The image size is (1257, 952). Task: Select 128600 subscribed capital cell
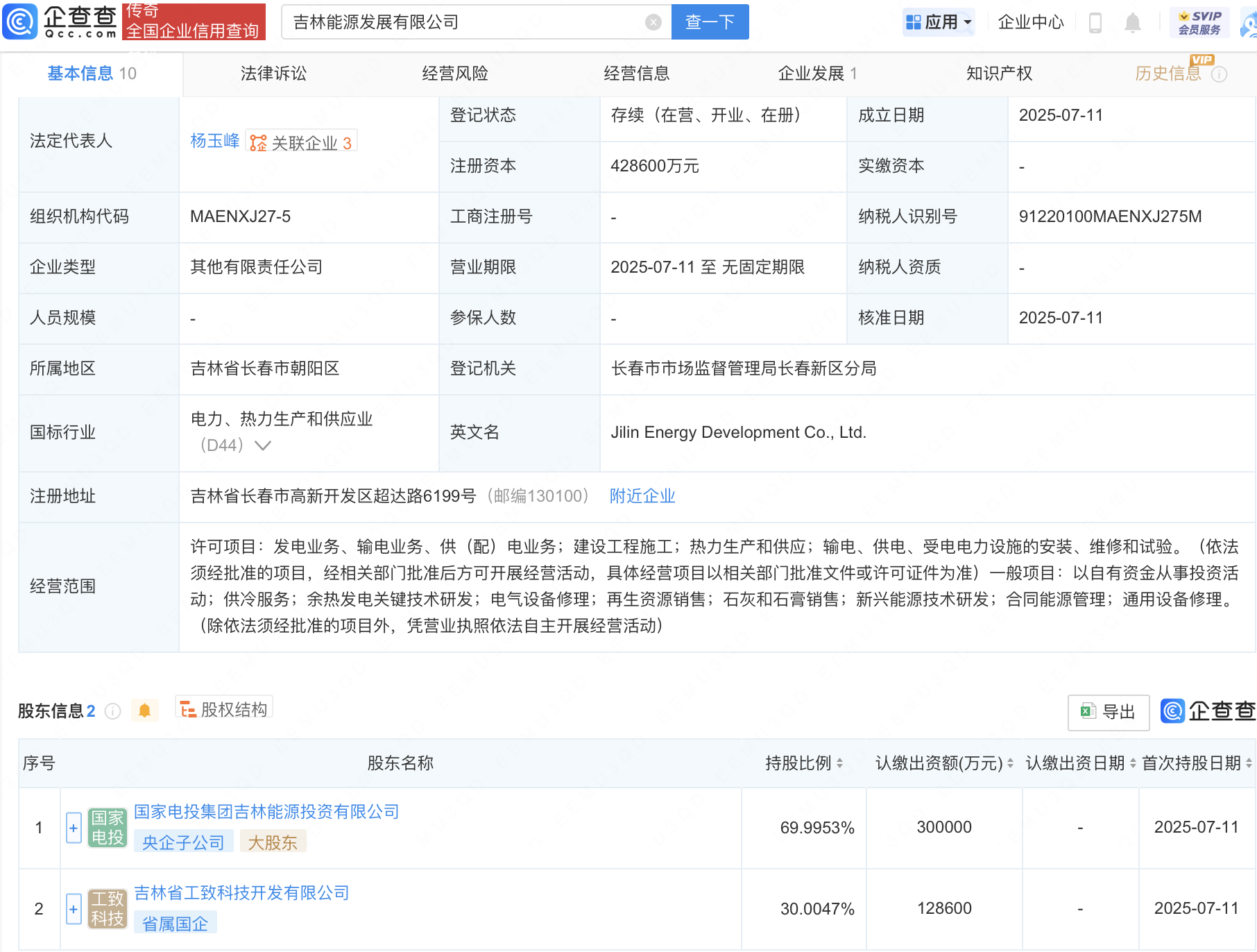point(944,908)
